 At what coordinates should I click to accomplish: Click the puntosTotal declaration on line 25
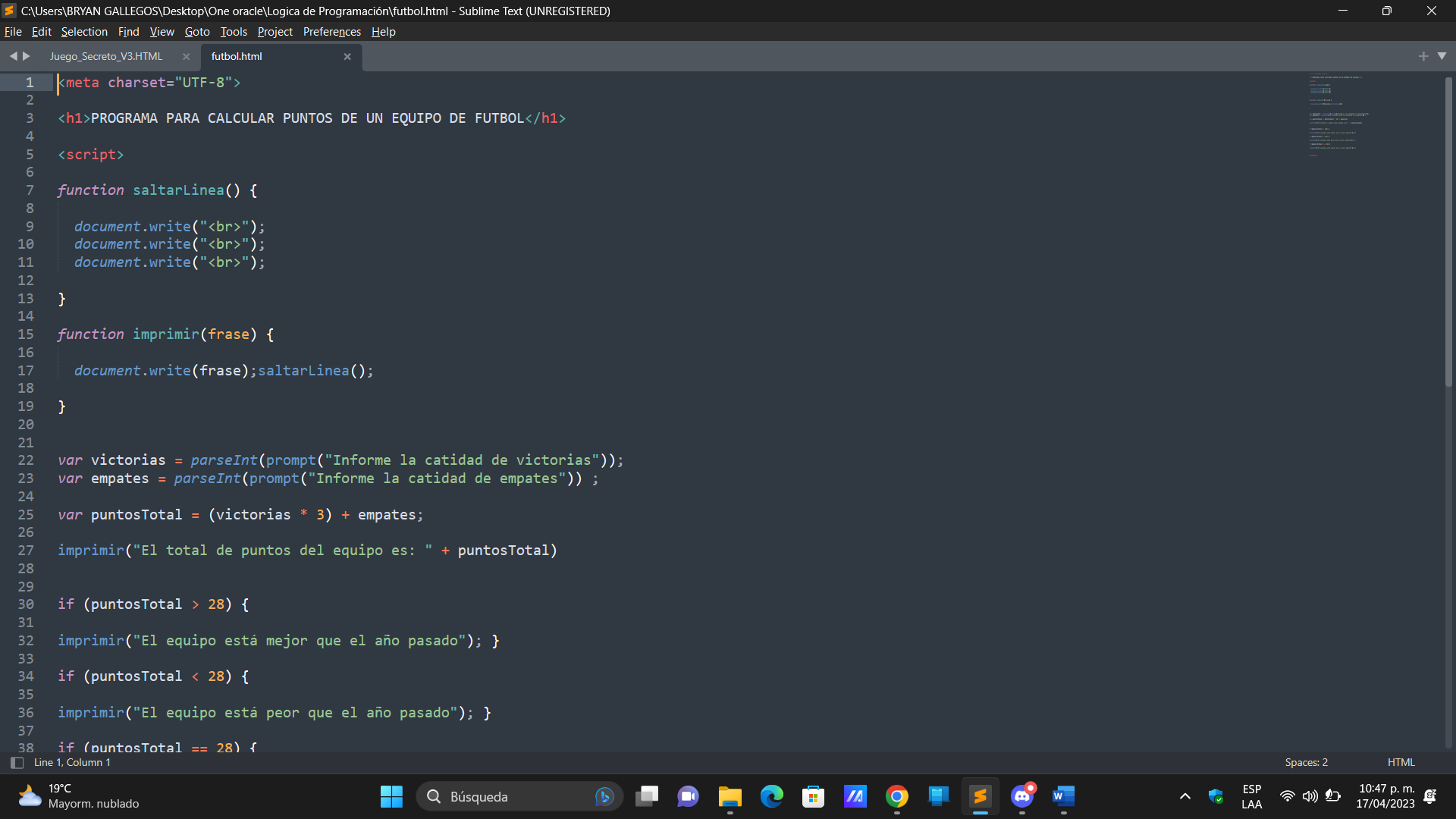136,515
